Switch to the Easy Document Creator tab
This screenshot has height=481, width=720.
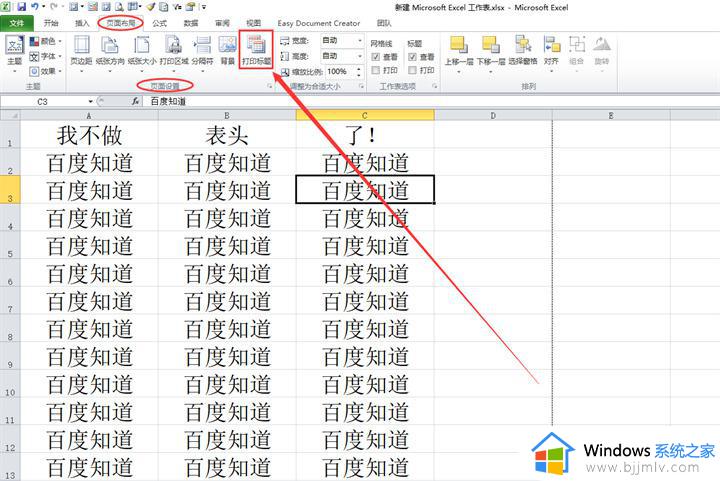coord(319,23)
